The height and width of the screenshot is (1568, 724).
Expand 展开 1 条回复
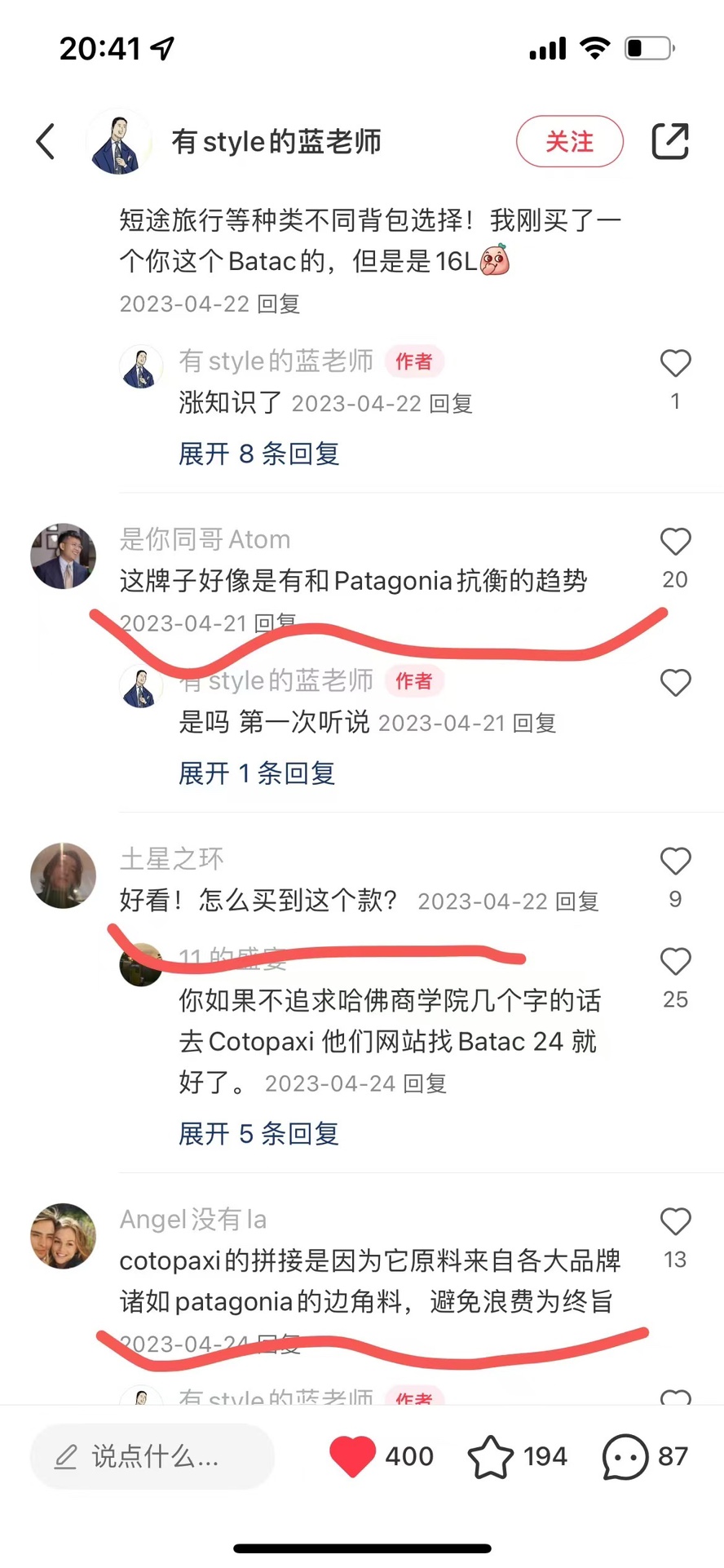pyautogui.click(x=257, y=773)
